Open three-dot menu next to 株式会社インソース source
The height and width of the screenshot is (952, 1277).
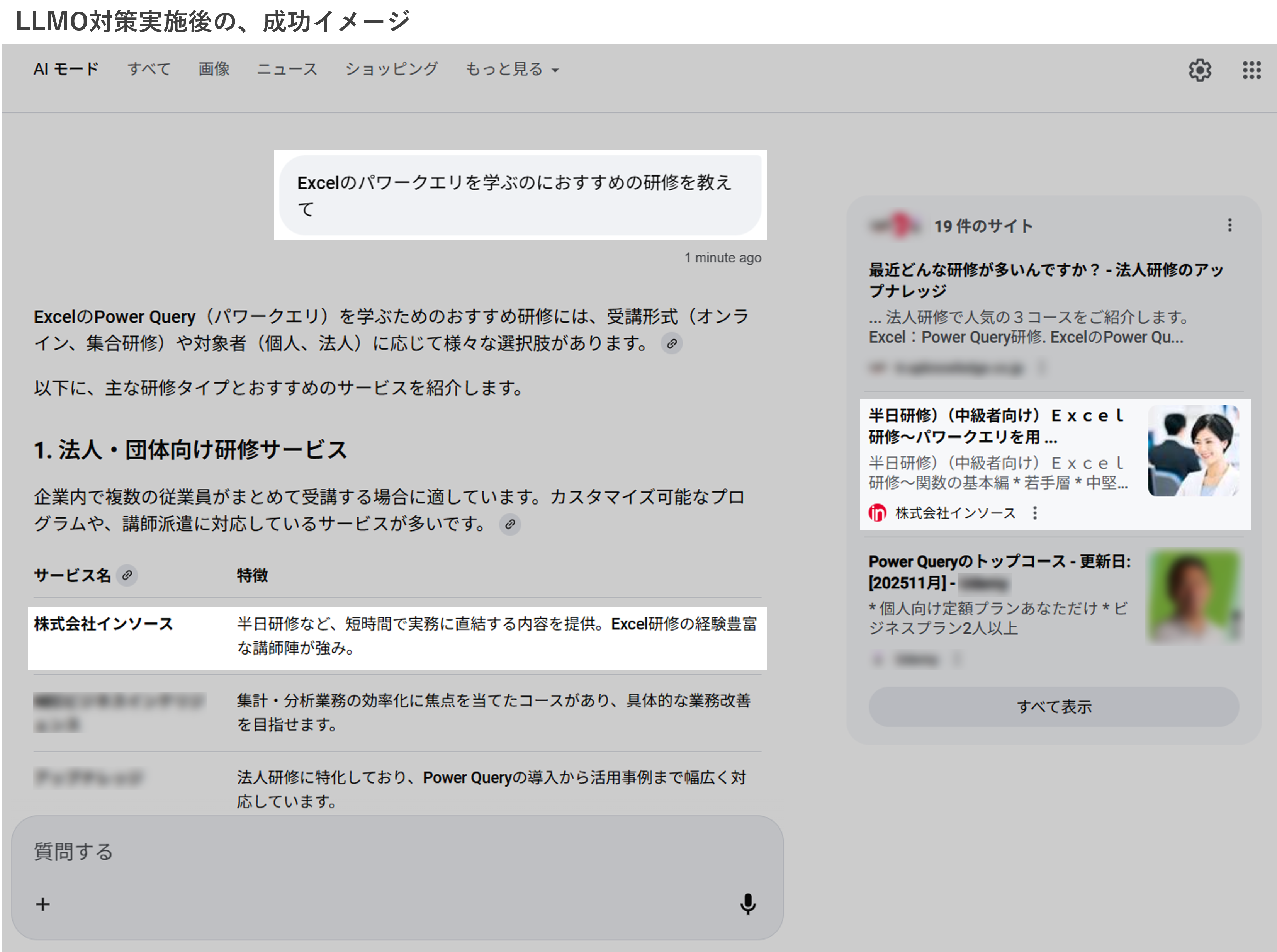pos(1034,513)
